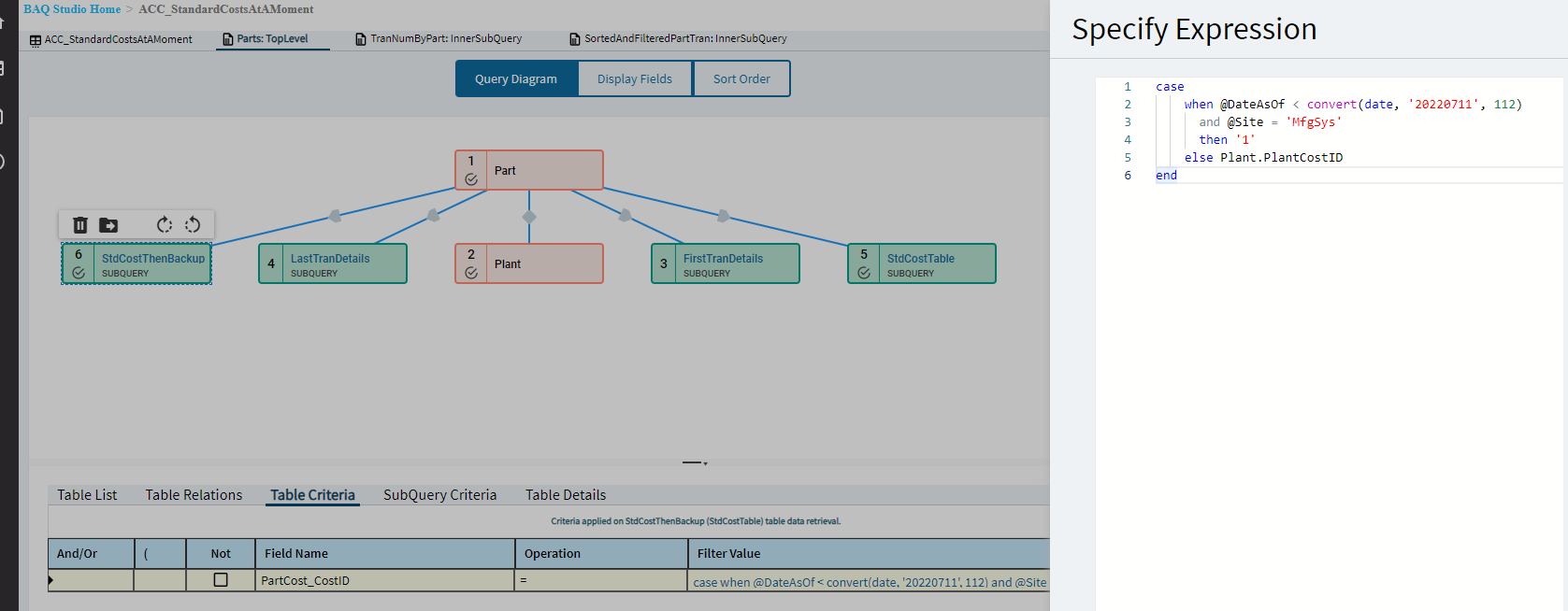Open the case-when filter value expression link
This screenshot has width=1568, height=611.
pyautogui.click(x=870, y=582)
